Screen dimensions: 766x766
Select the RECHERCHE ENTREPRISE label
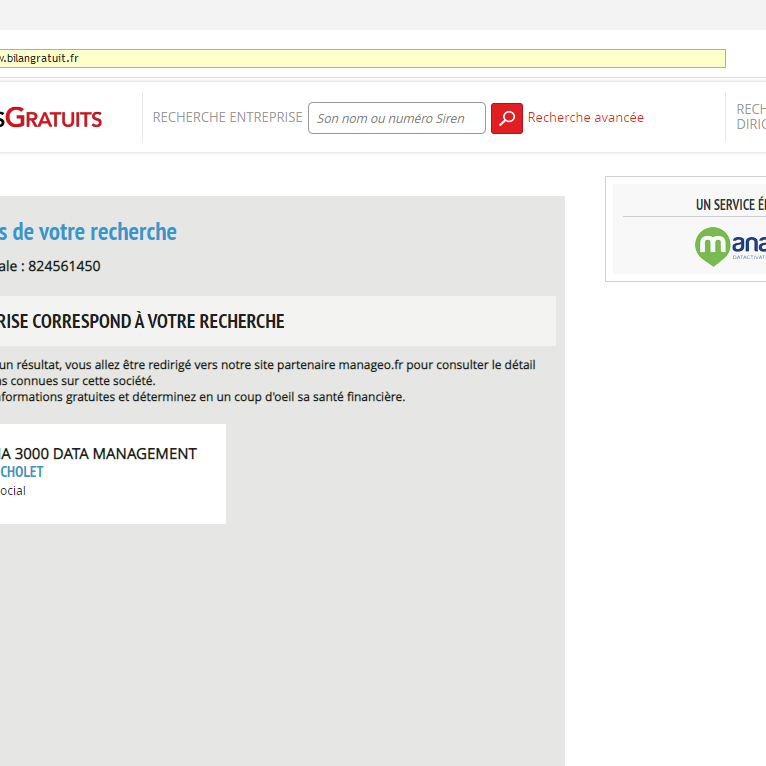coord(227,118)
